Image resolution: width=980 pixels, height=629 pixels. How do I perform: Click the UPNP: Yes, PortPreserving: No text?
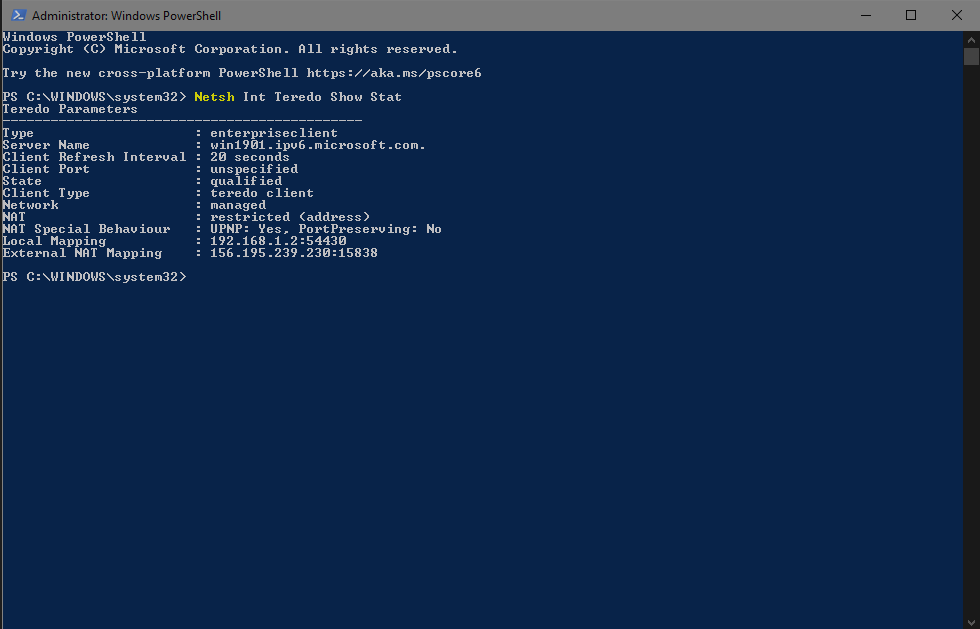click(x=326, y=229)
